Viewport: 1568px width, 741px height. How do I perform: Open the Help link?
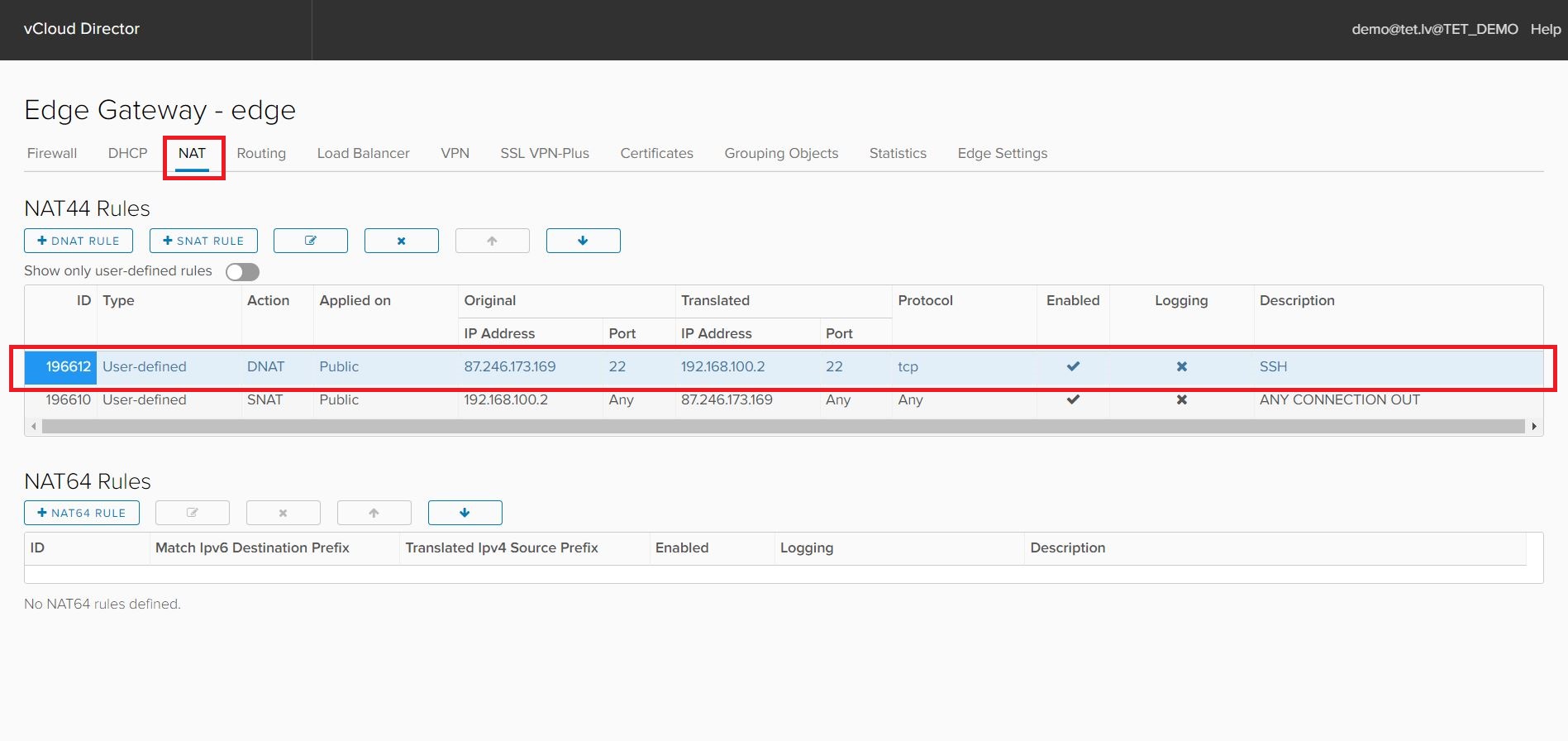(1546, 29)
